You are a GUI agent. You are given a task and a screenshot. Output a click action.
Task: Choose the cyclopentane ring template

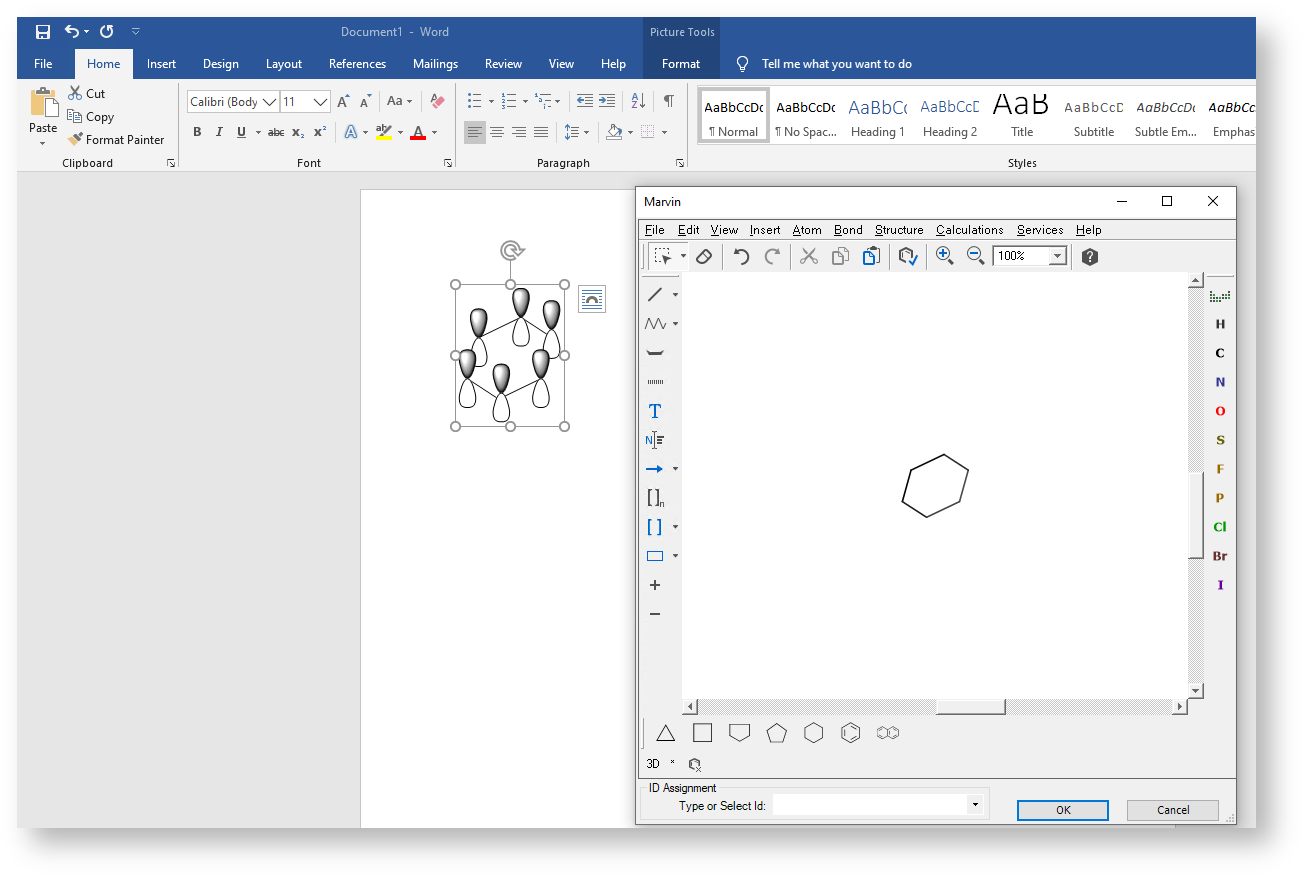click(x=776, y=733)
